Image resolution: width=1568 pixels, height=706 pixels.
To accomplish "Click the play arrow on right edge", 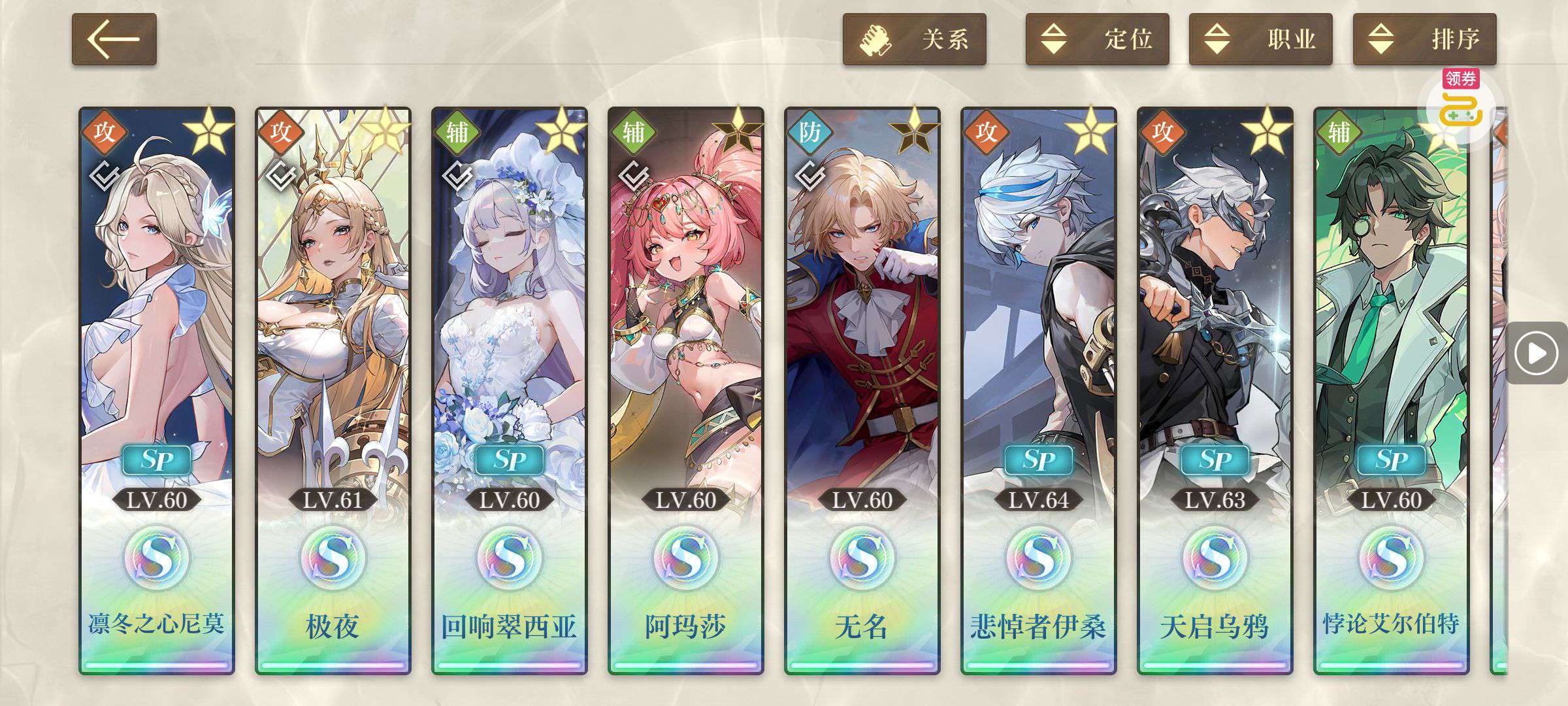I will [1536, 354].
